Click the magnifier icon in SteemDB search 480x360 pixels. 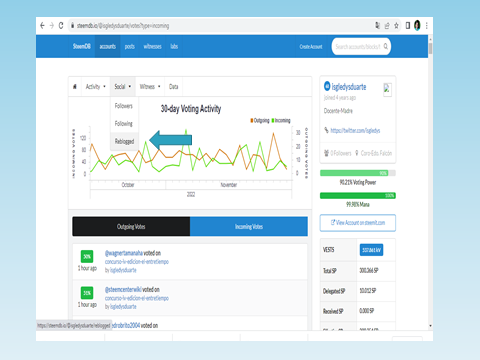[x=386, y=46]
